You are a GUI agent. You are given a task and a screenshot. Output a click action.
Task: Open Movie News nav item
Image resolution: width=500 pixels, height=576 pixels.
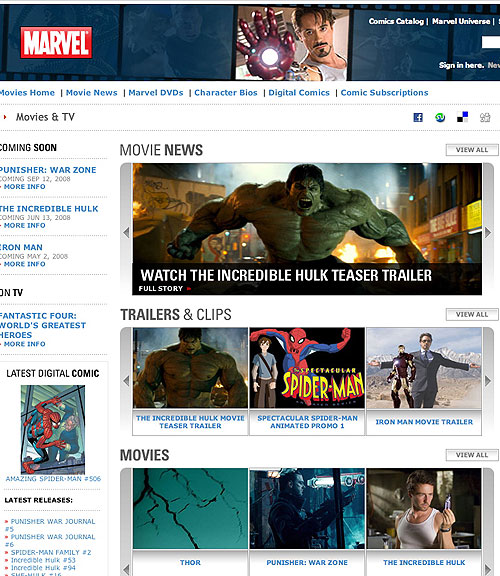tap(91, 93)
